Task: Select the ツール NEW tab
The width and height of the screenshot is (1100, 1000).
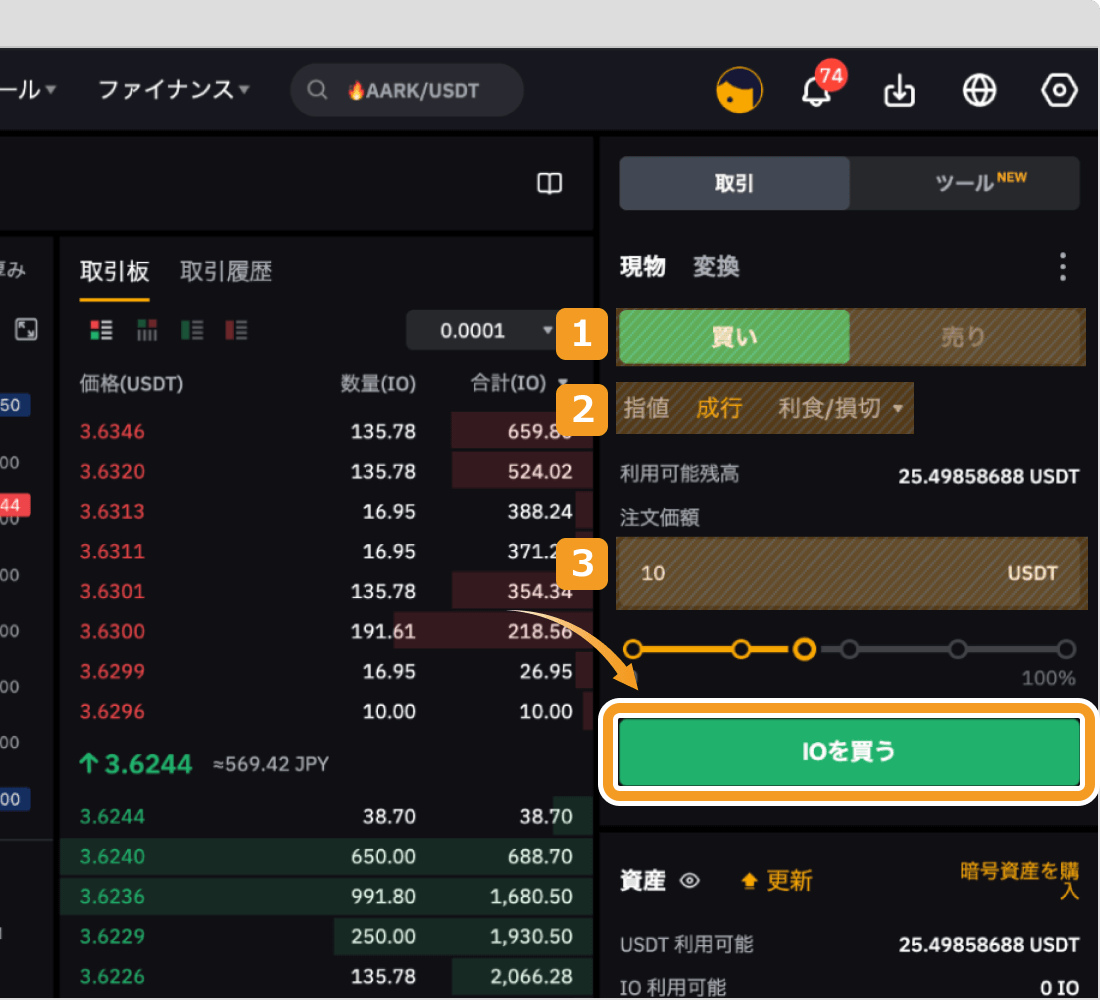Action: click(965, 183)
